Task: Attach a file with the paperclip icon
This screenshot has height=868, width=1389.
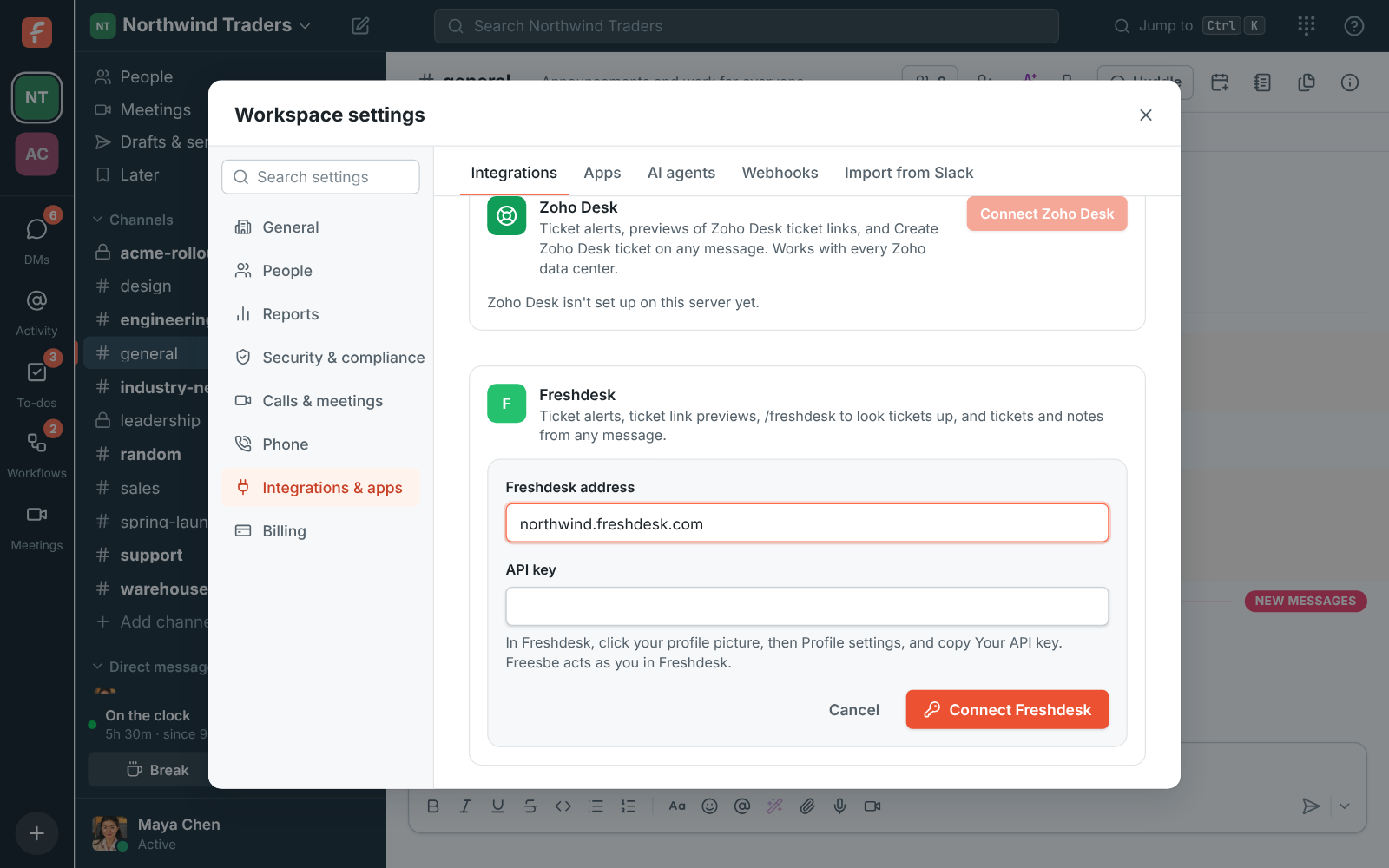Action: click(807, 806)
